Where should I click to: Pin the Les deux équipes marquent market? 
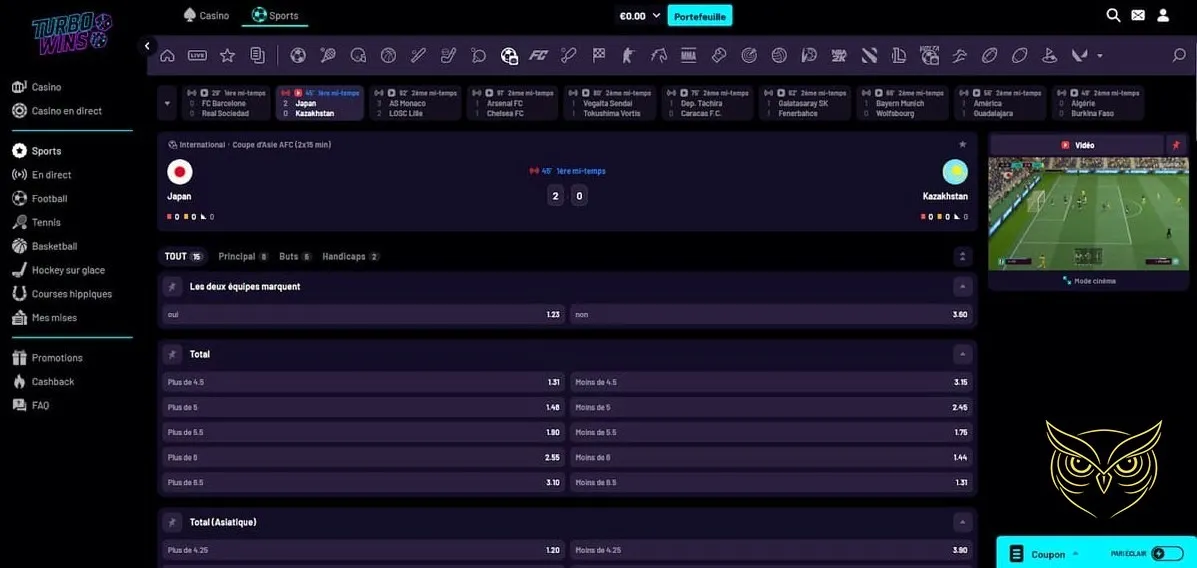172,287
